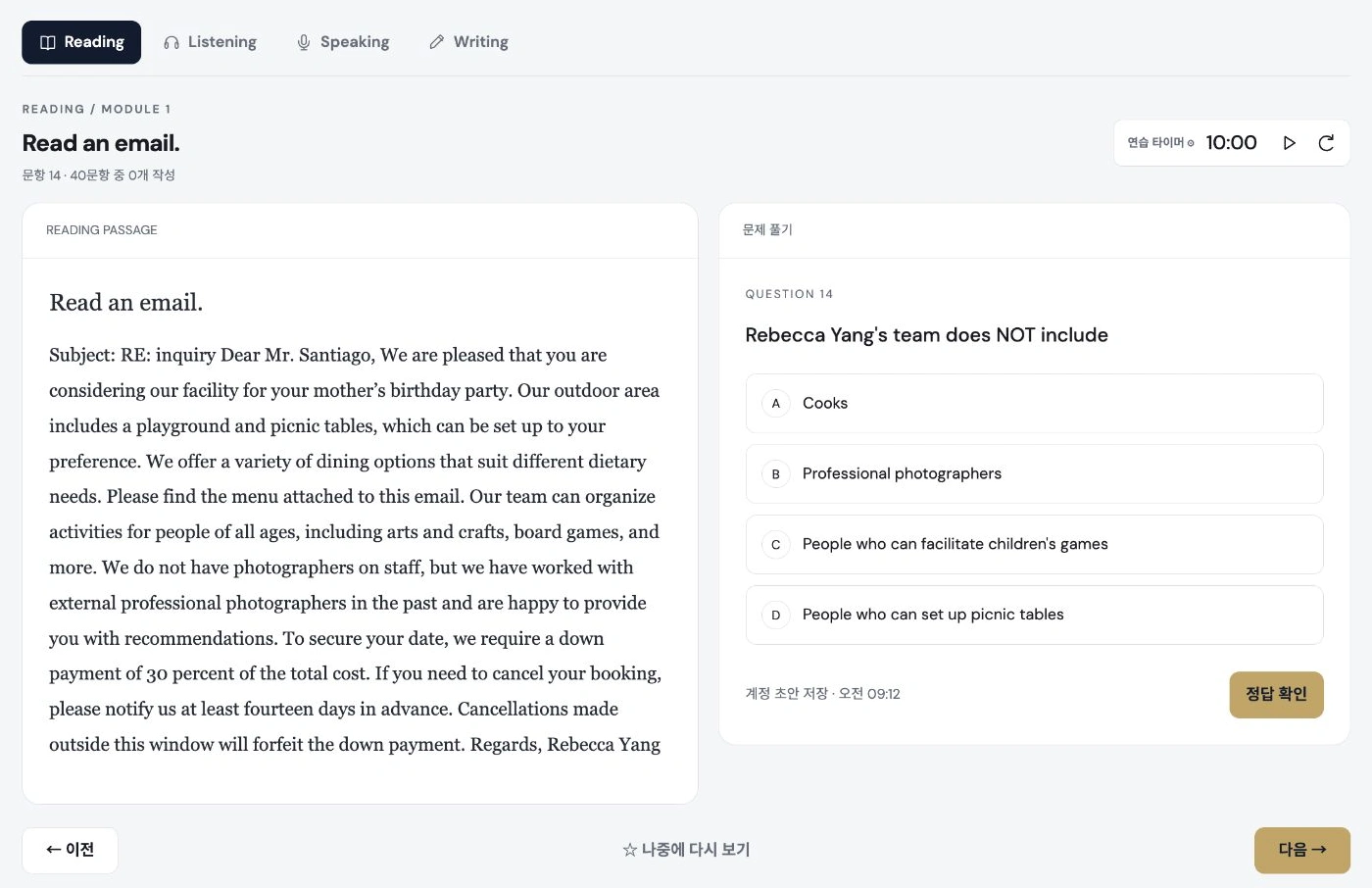Choose answer B, Professional photographers
This screenshot has height=888, width=1372.
1034,473
